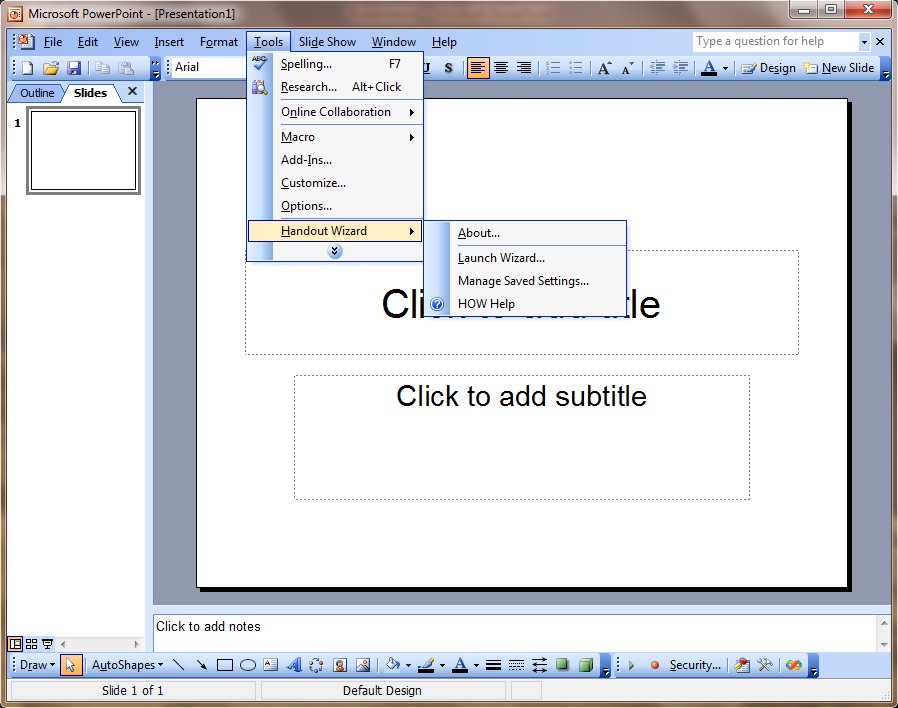
Task: Apply Font Color in Drawing toolbar
Action: click(460, 664)
